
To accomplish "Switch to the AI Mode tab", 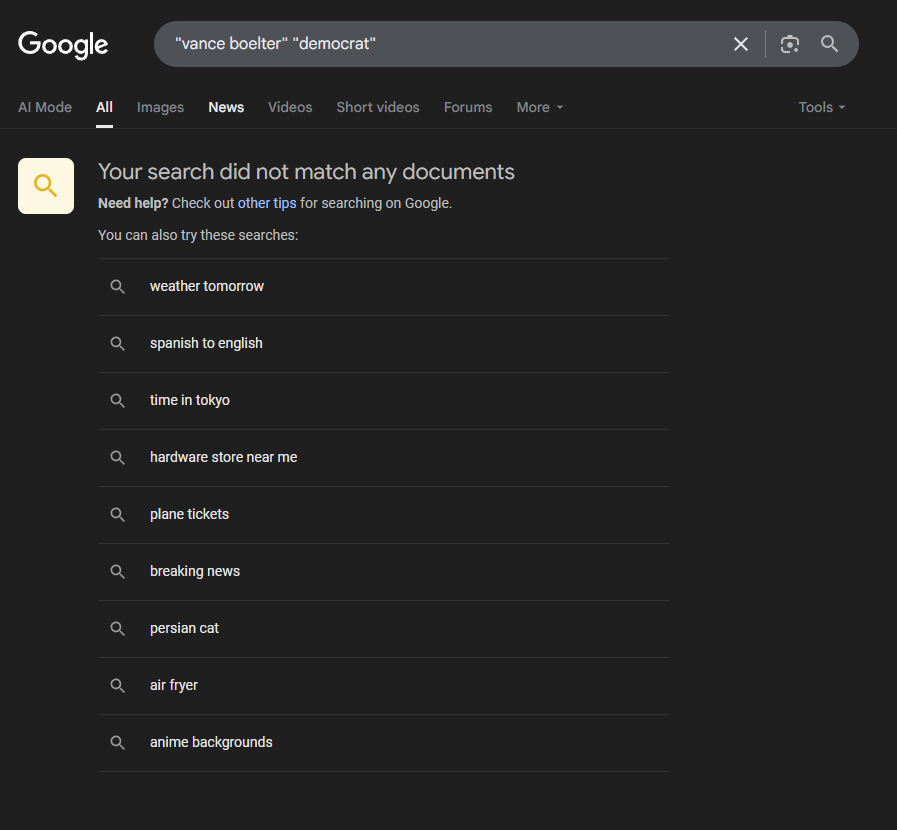I will [45, 107].
